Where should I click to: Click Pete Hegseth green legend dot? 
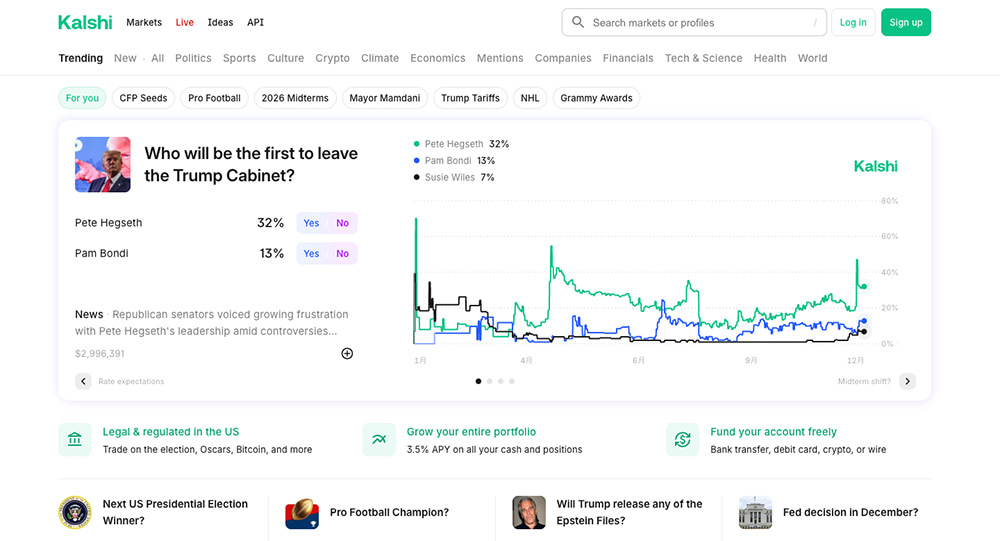point(416,144)
